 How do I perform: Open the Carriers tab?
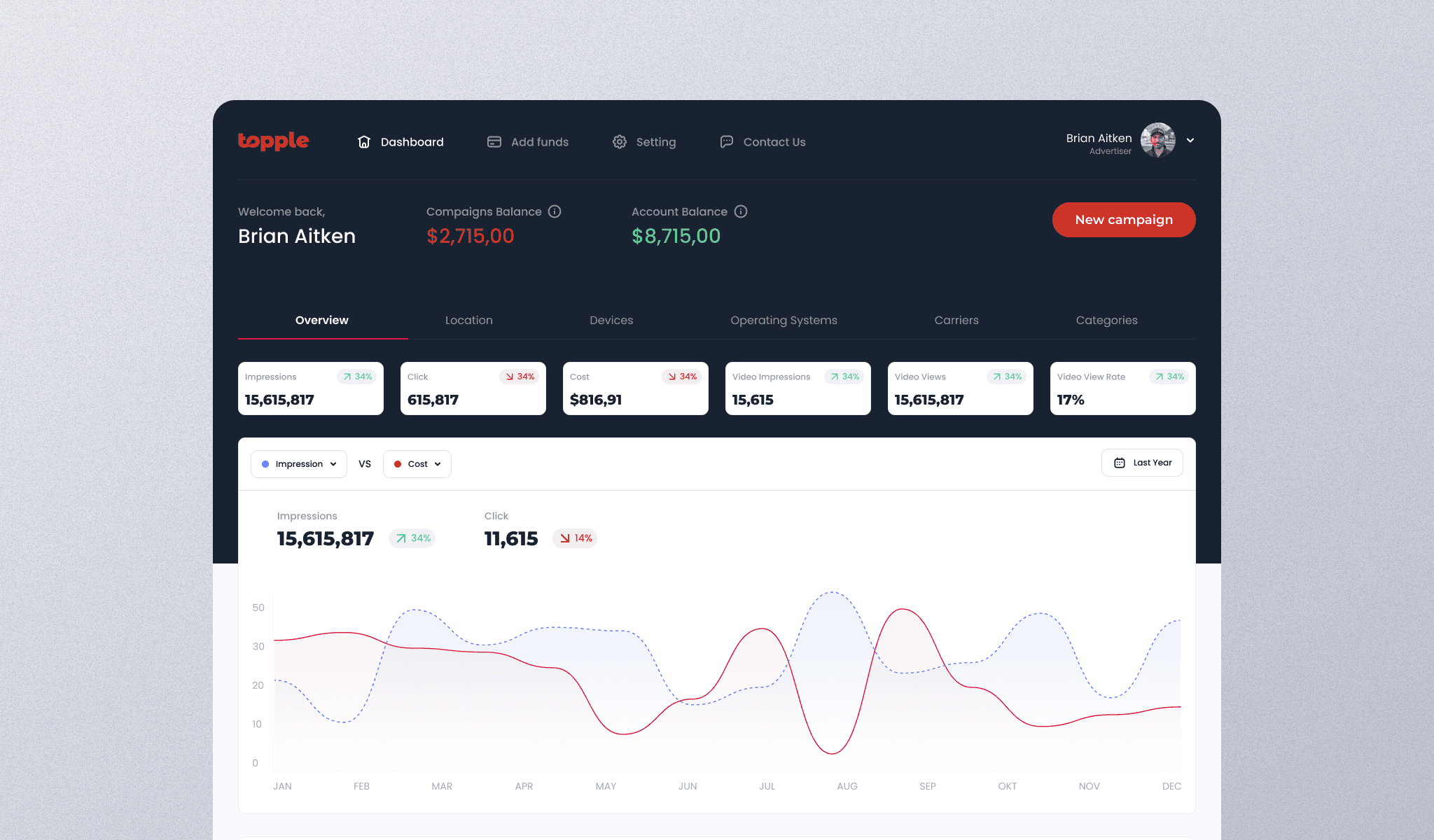pos(956,320)
